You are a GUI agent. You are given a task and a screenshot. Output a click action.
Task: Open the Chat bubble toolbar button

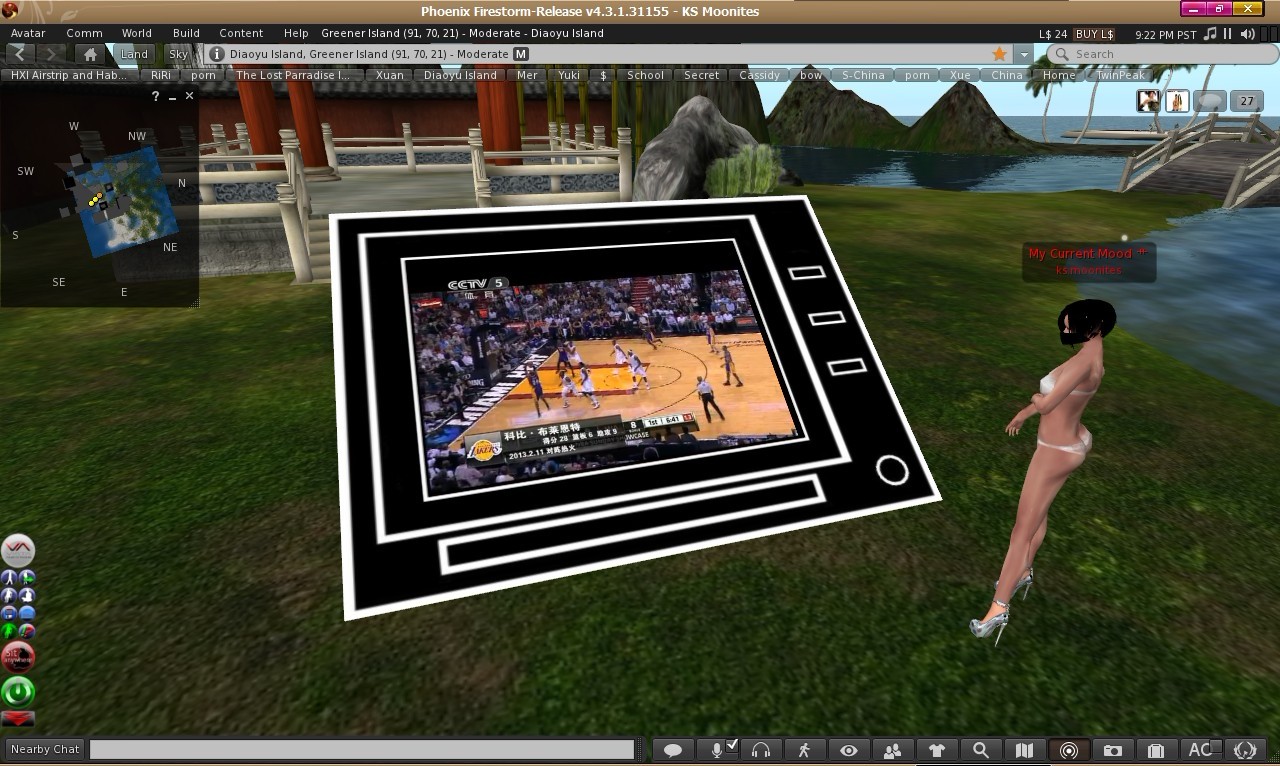[x=673, y=750]
